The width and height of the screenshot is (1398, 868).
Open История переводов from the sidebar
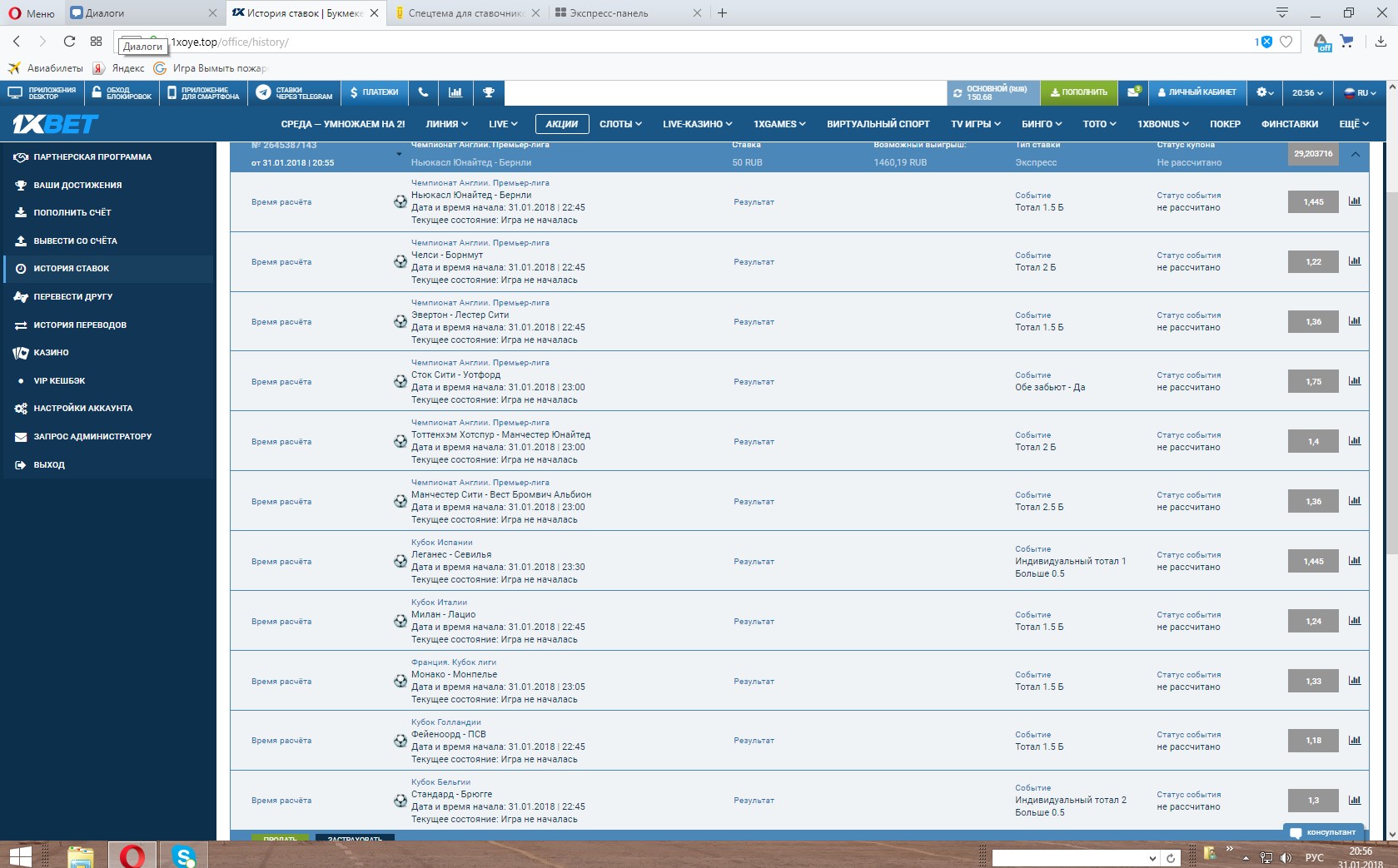coord(77,325)
